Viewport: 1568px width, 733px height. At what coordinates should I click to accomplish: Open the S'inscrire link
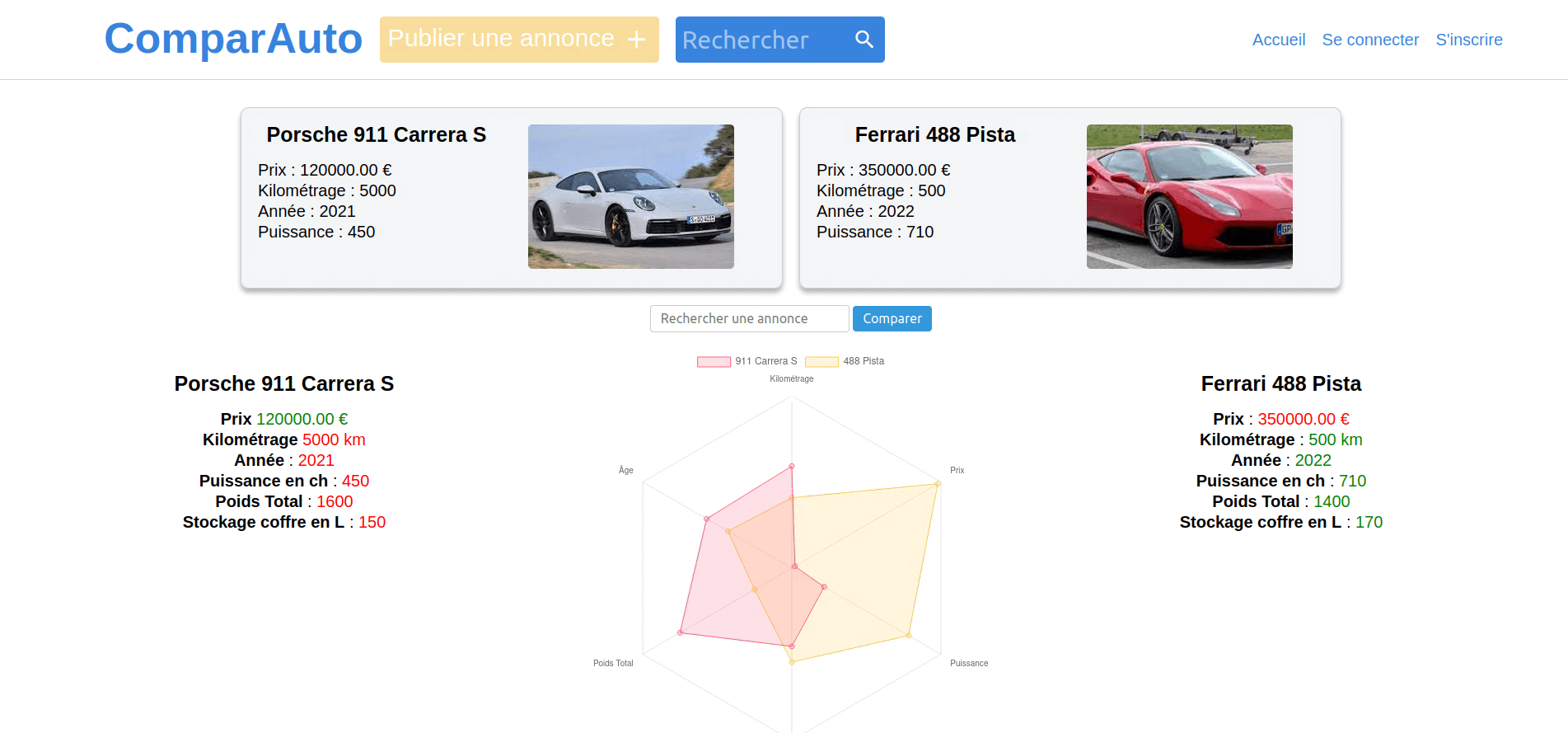click(1469, 40)
